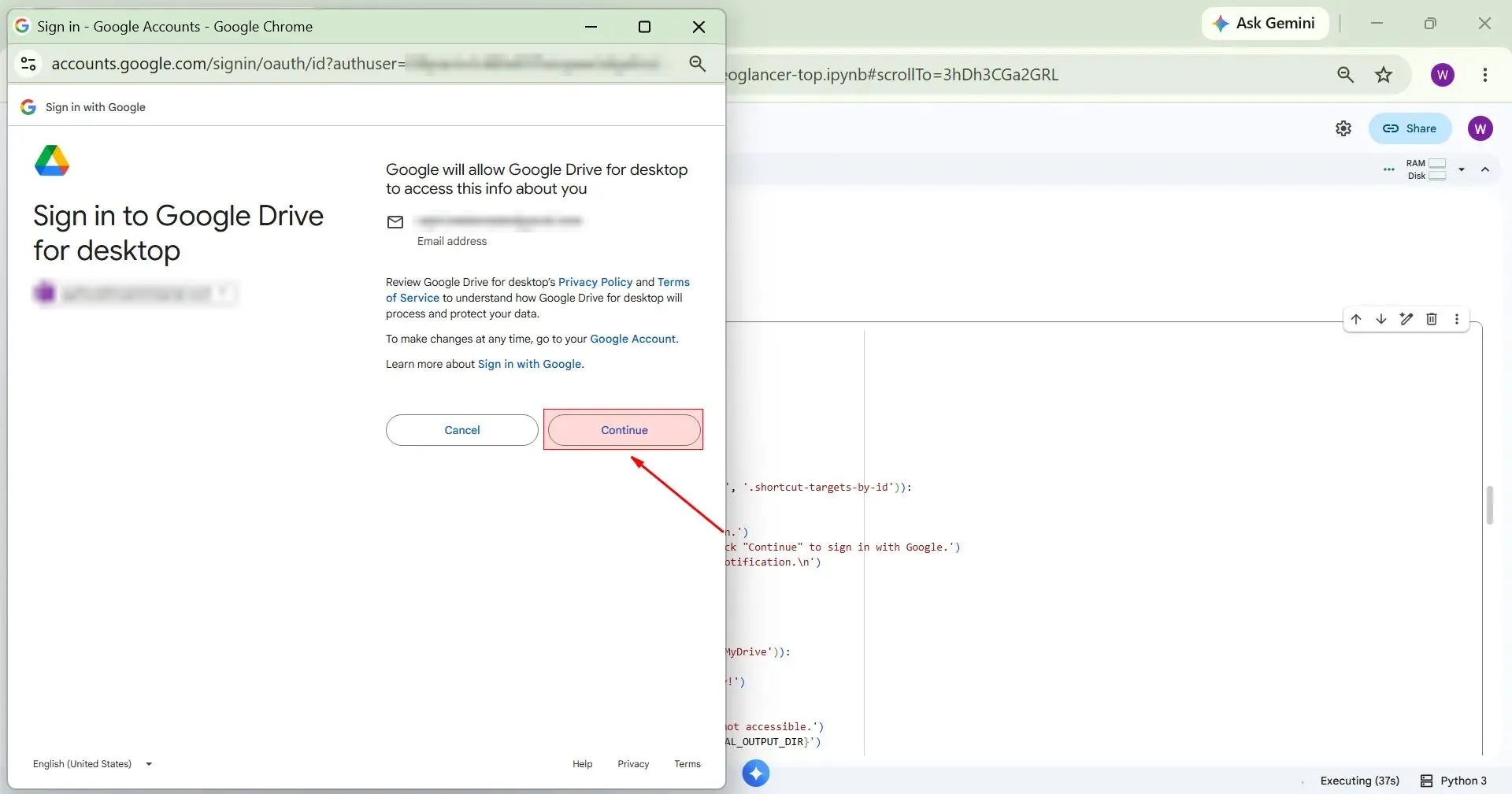
Task: Expand the RAM and Disk resources dropdown
Action: (1462, 169)
